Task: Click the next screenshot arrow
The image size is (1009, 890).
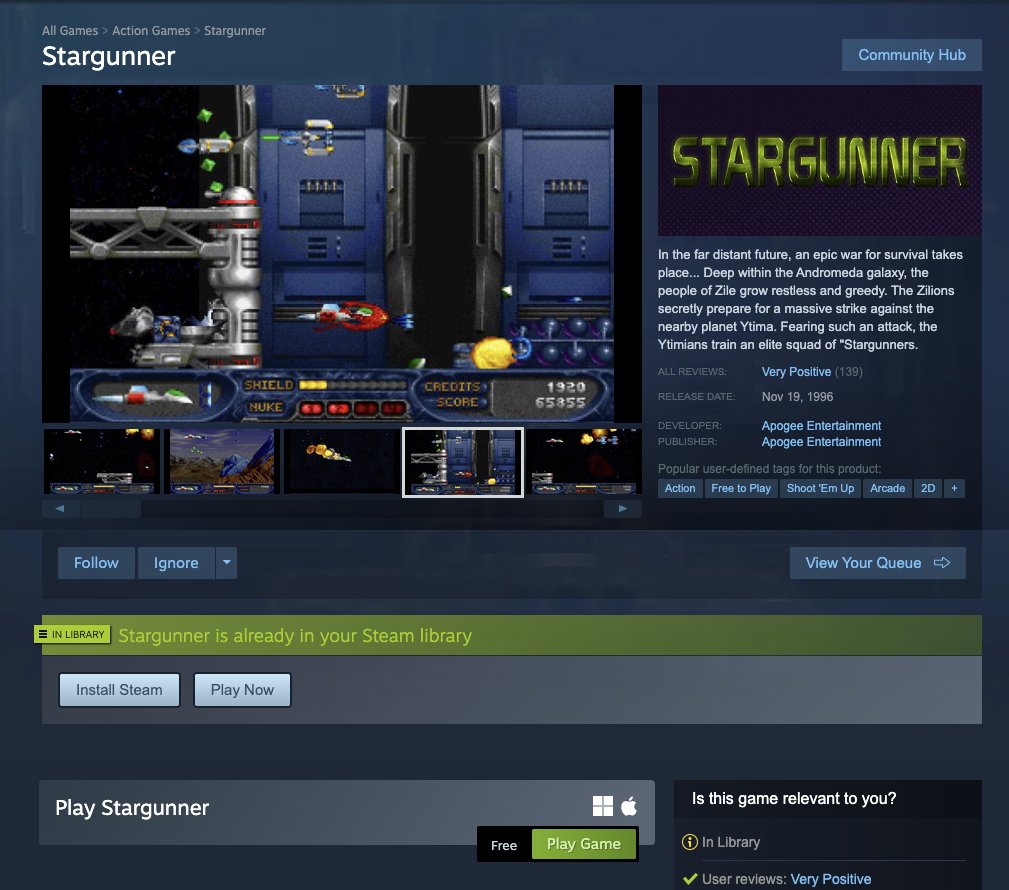Action: [x=623, y=508]
